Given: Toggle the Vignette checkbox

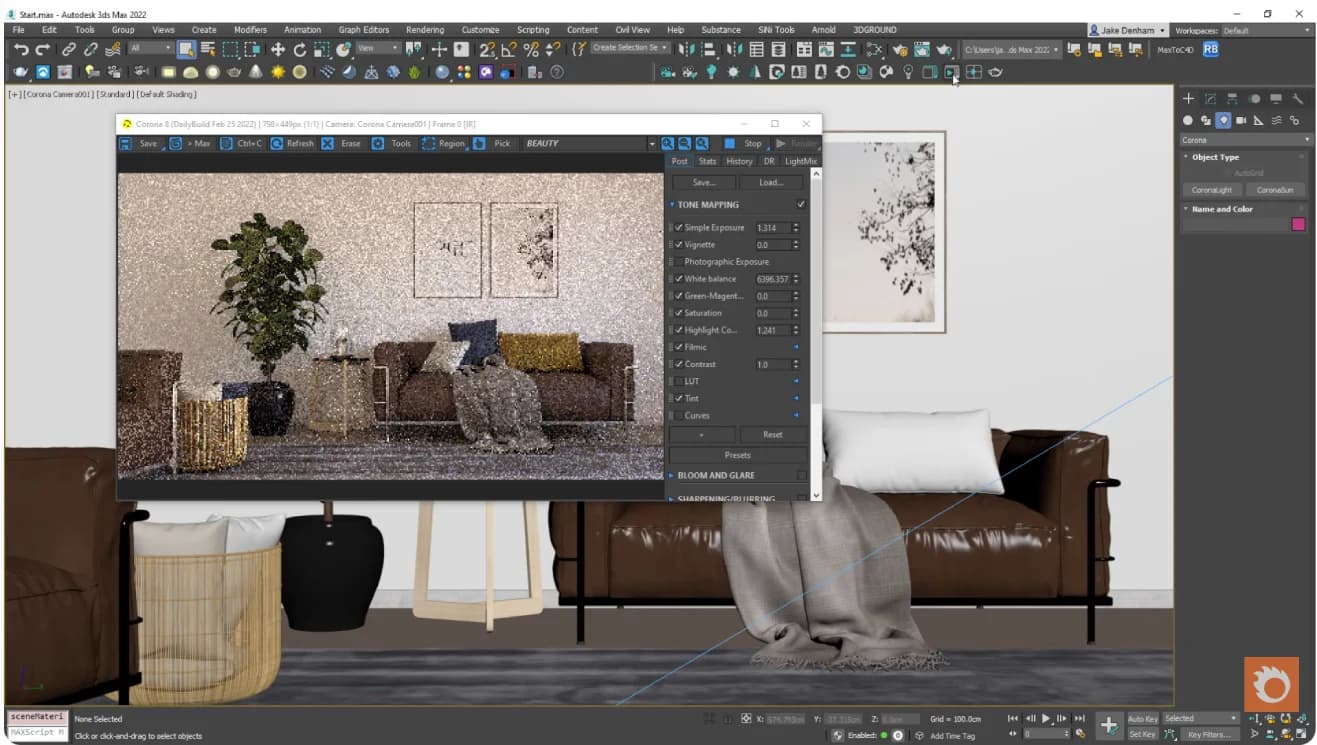Looking at the screenshot, I should tap(679, 245).
